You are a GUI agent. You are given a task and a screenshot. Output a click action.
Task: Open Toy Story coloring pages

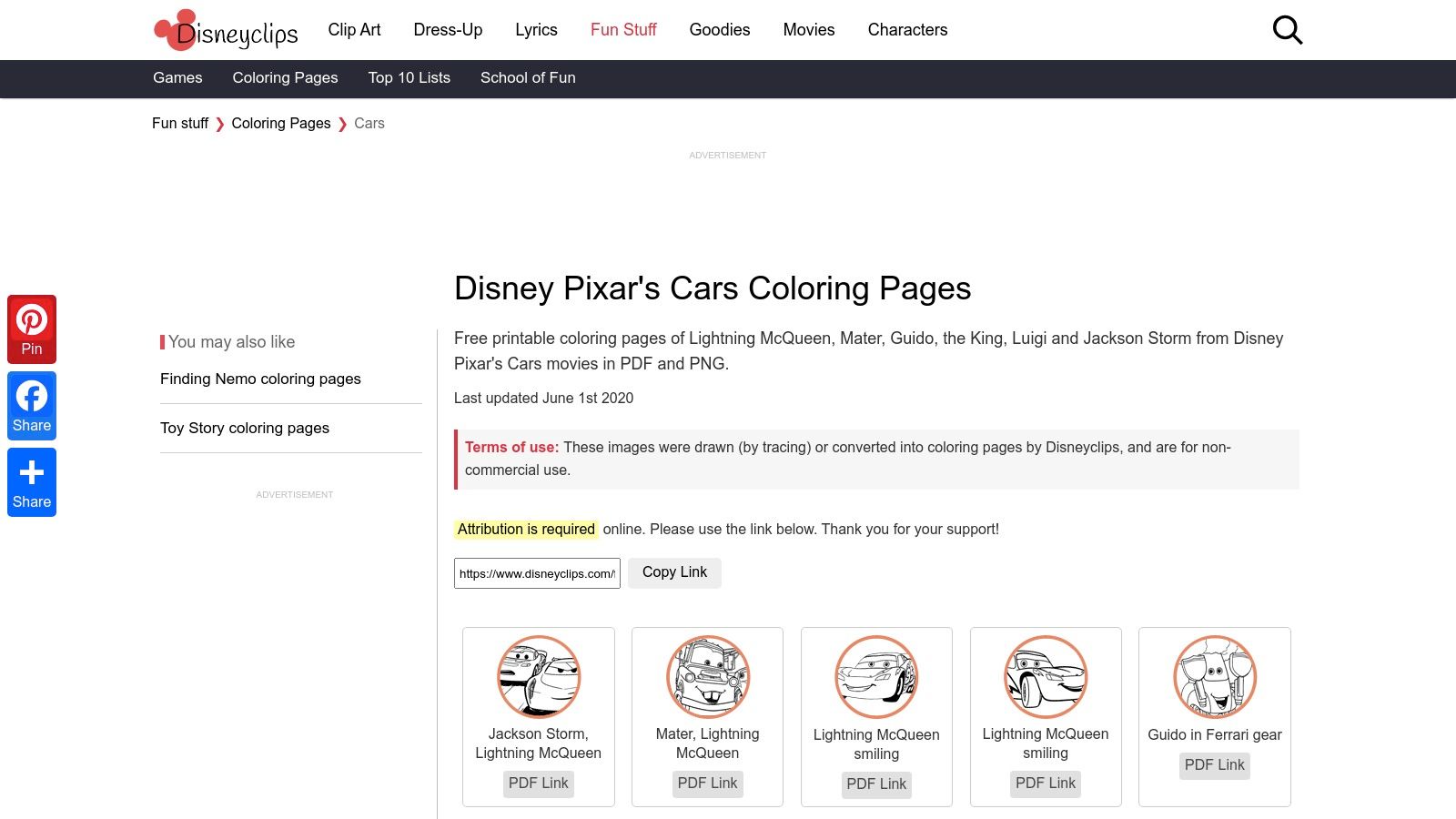244,428
